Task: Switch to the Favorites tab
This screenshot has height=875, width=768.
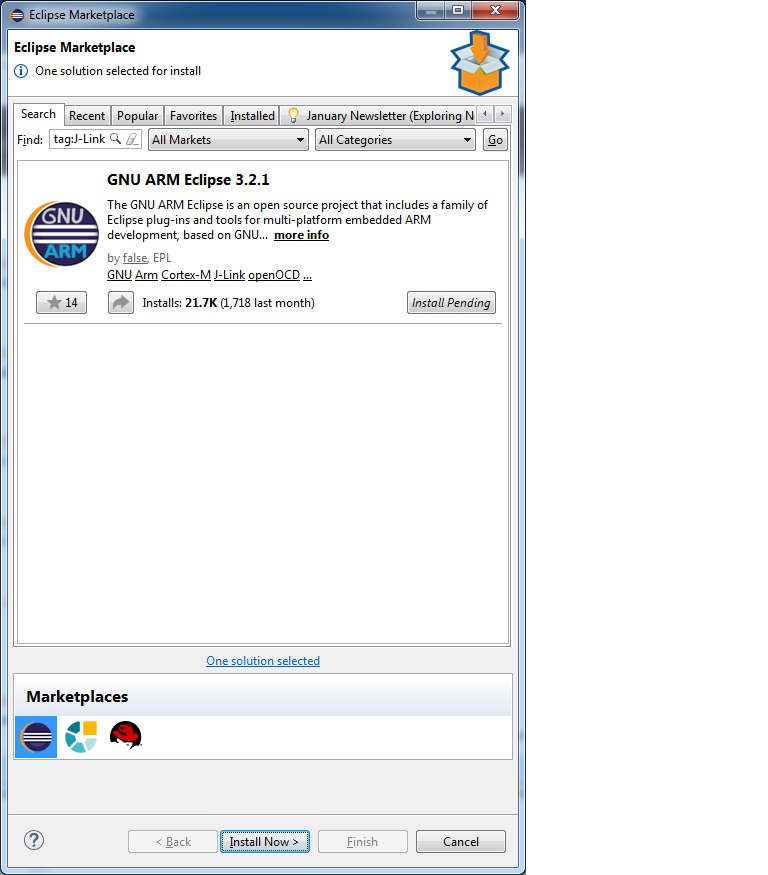Action: pyautogui.click(x=194, y=116)
